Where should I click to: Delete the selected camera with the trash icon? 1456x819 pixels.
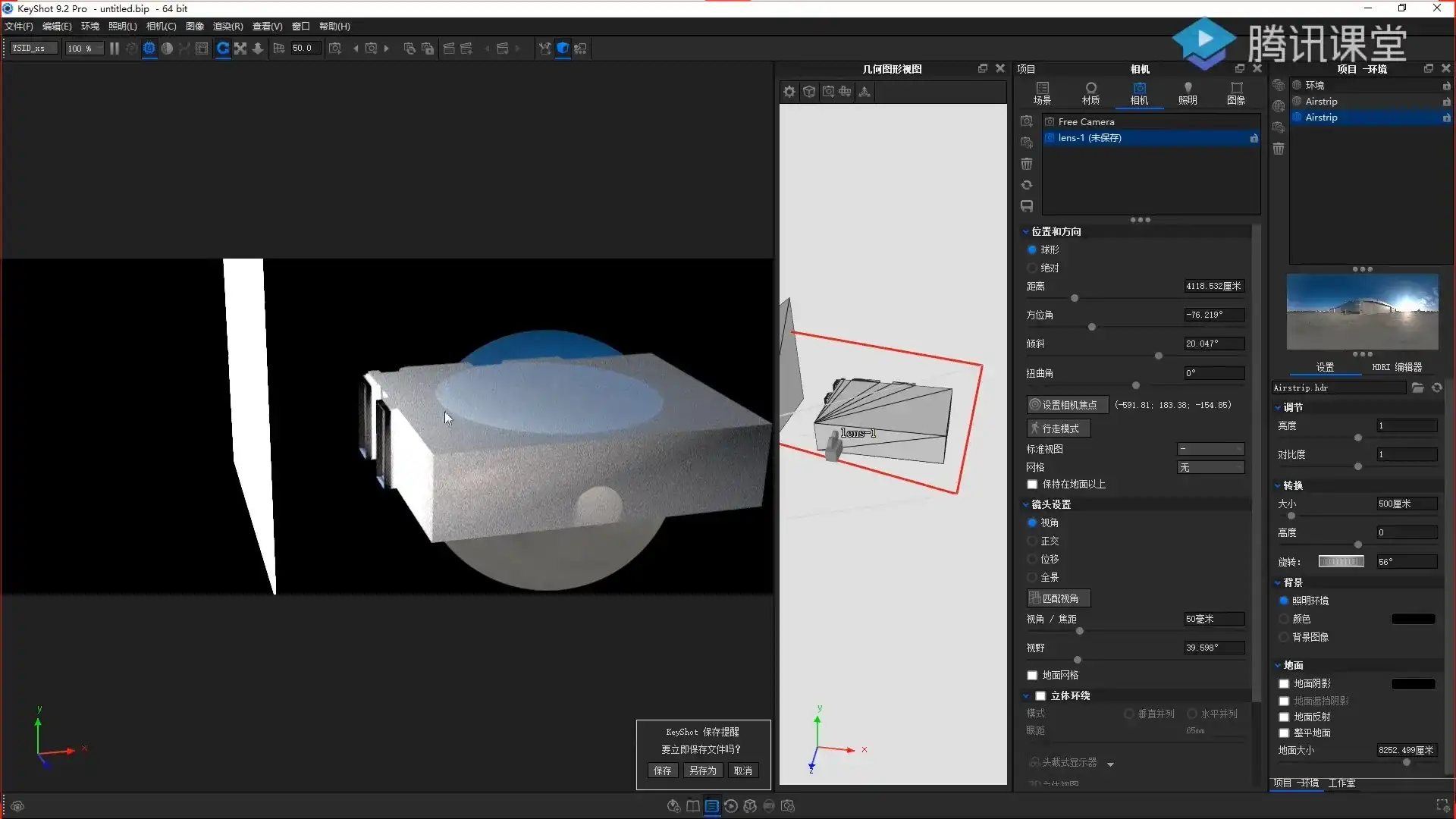pos(1027,164)
